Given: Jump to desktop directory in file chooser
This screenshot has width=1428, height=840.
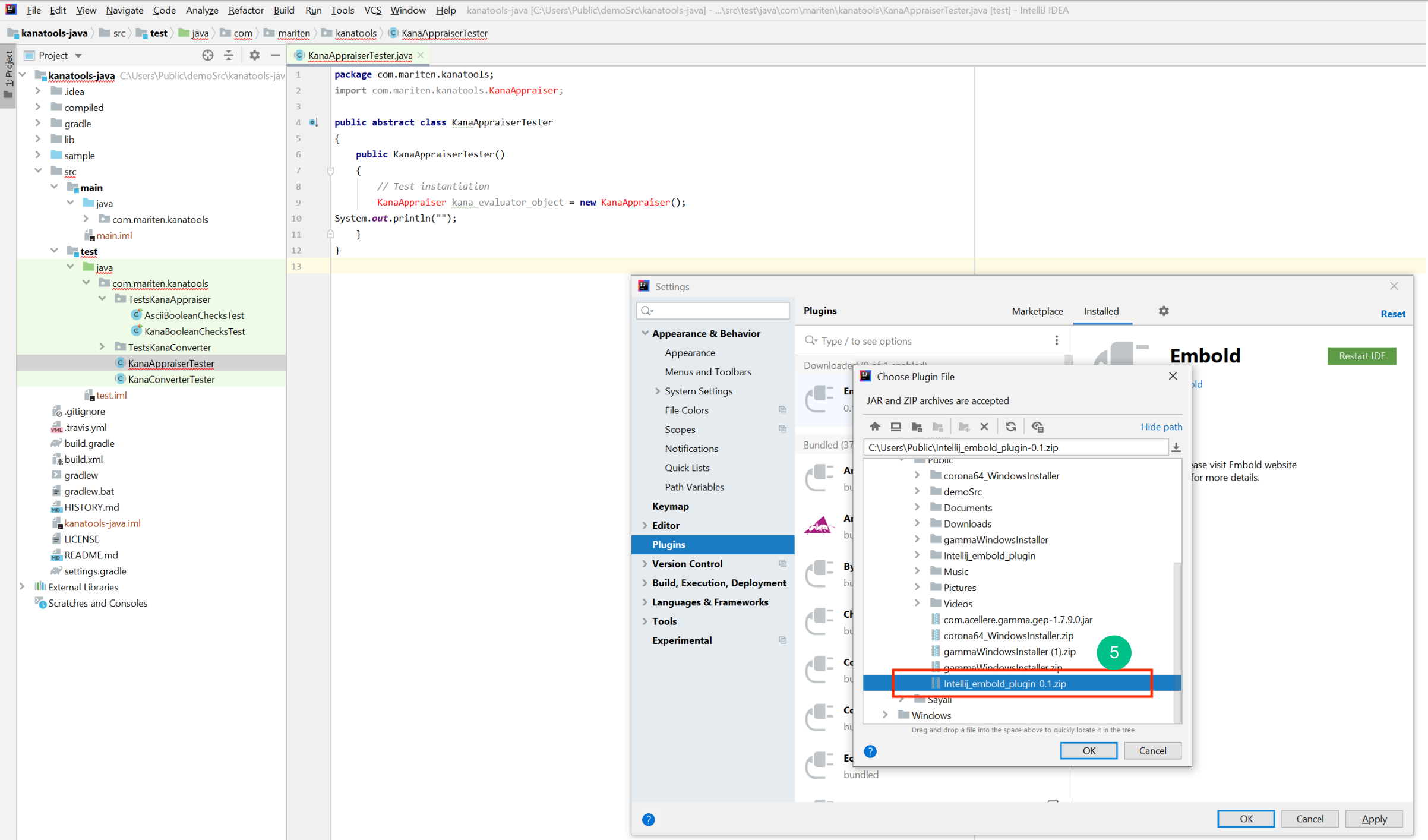Looking at the screenshot, I should [895, 427].
